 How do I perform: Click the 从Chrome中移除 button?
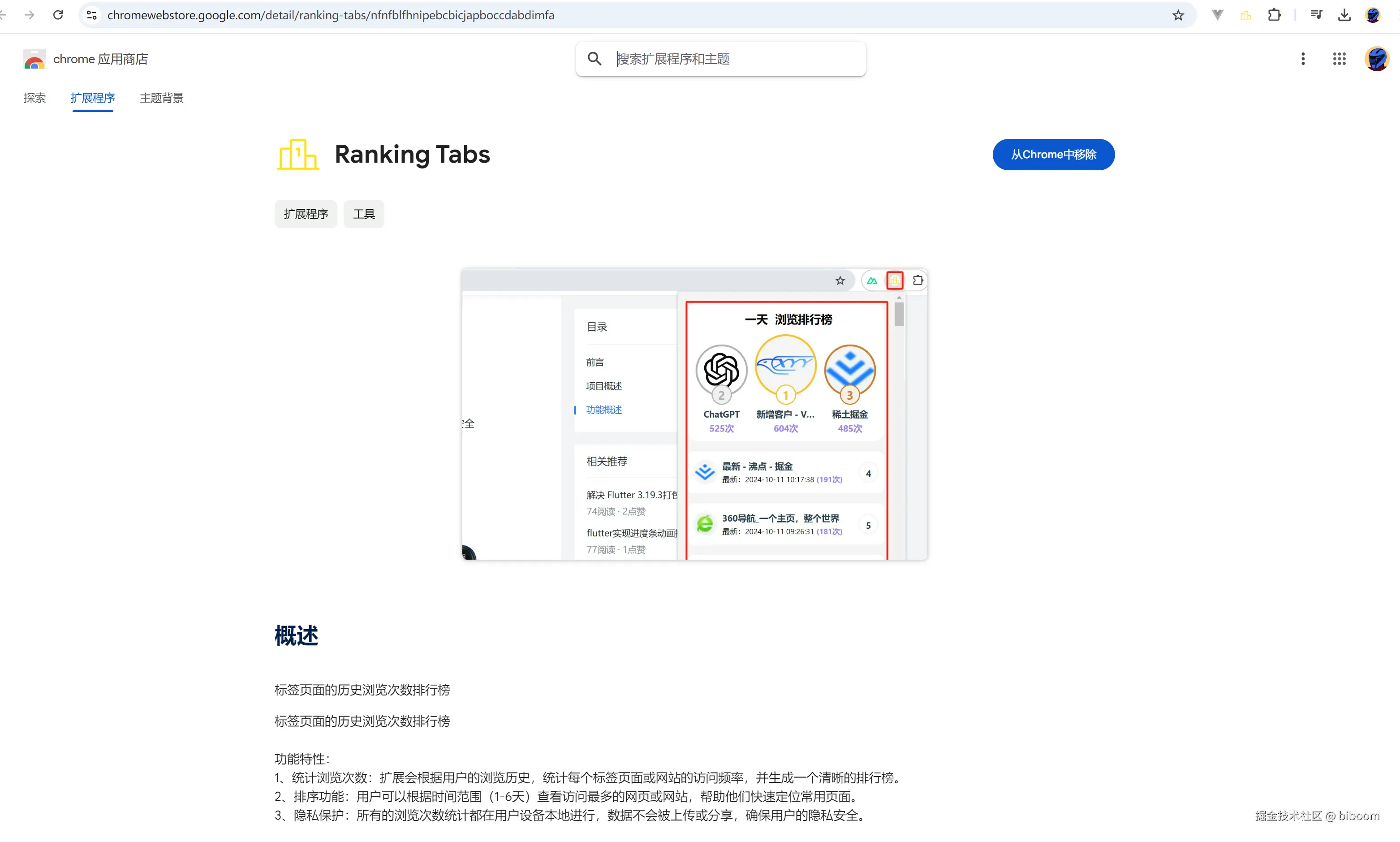[1053, 154]
